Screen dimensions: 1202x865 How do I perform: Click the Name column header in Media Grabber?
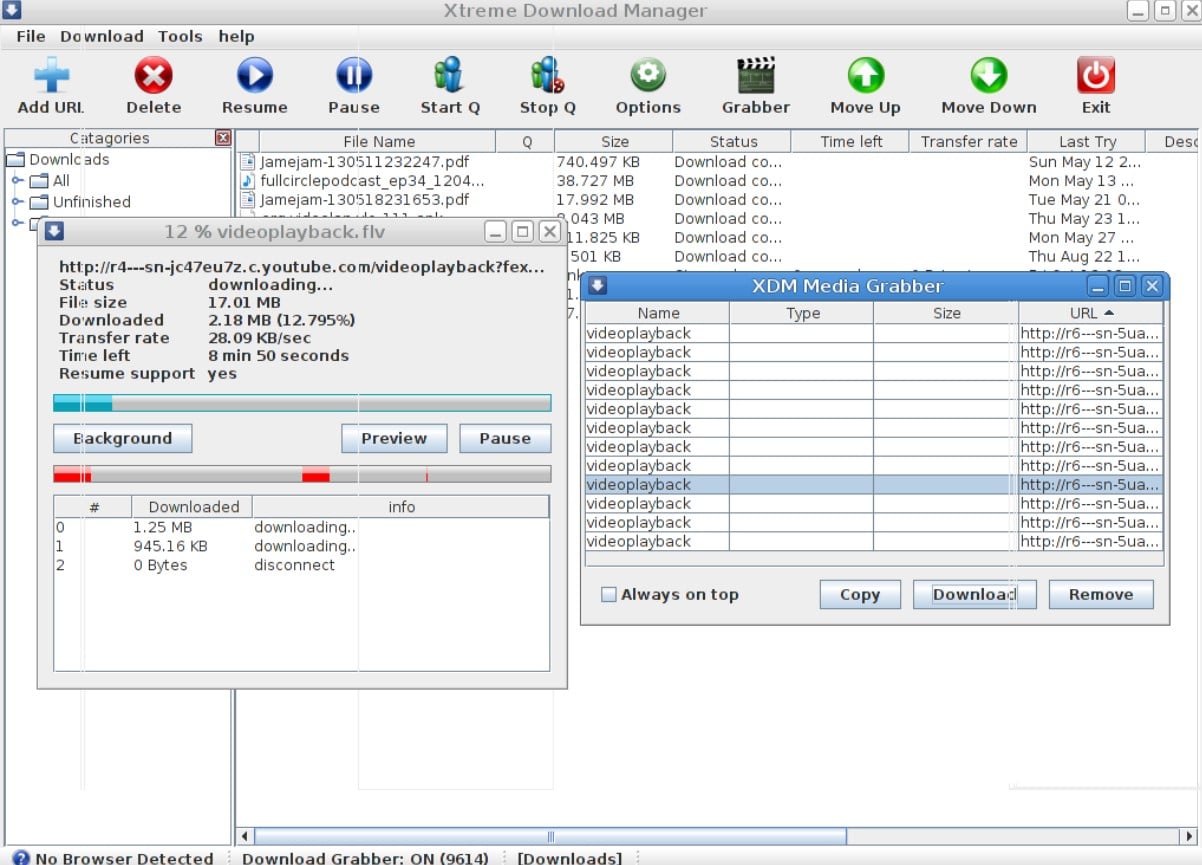pos(658,312)
